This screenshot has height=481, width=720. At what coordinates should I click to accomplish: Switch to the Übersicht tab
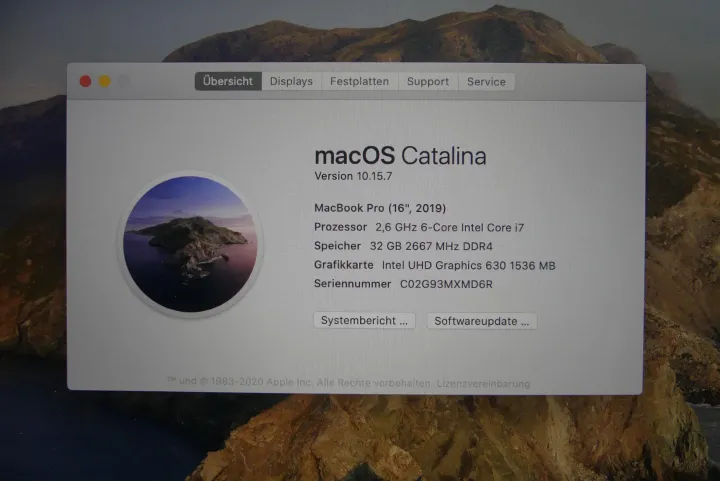click(228, 81)
